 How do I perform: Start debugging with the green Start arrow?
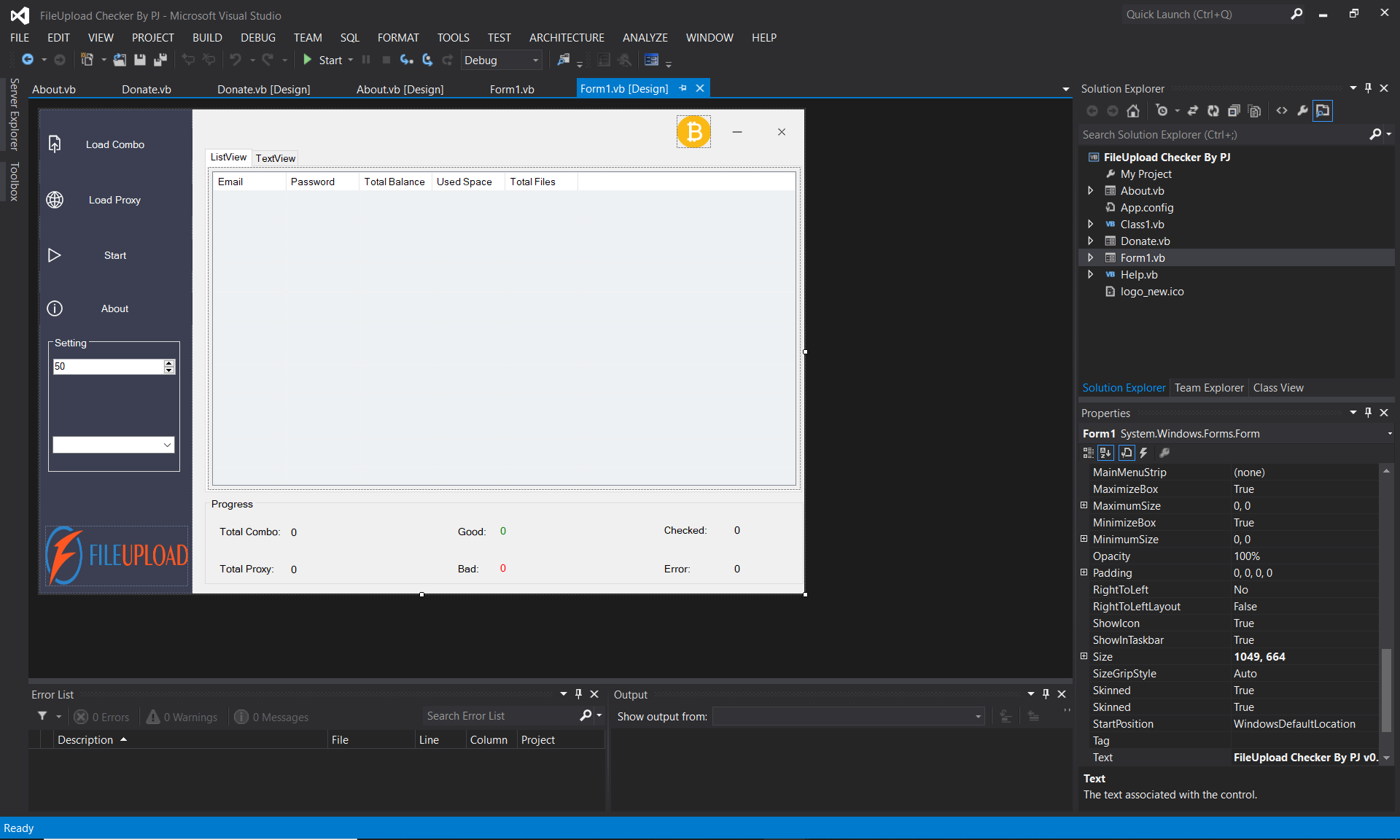tap(307, 60)
